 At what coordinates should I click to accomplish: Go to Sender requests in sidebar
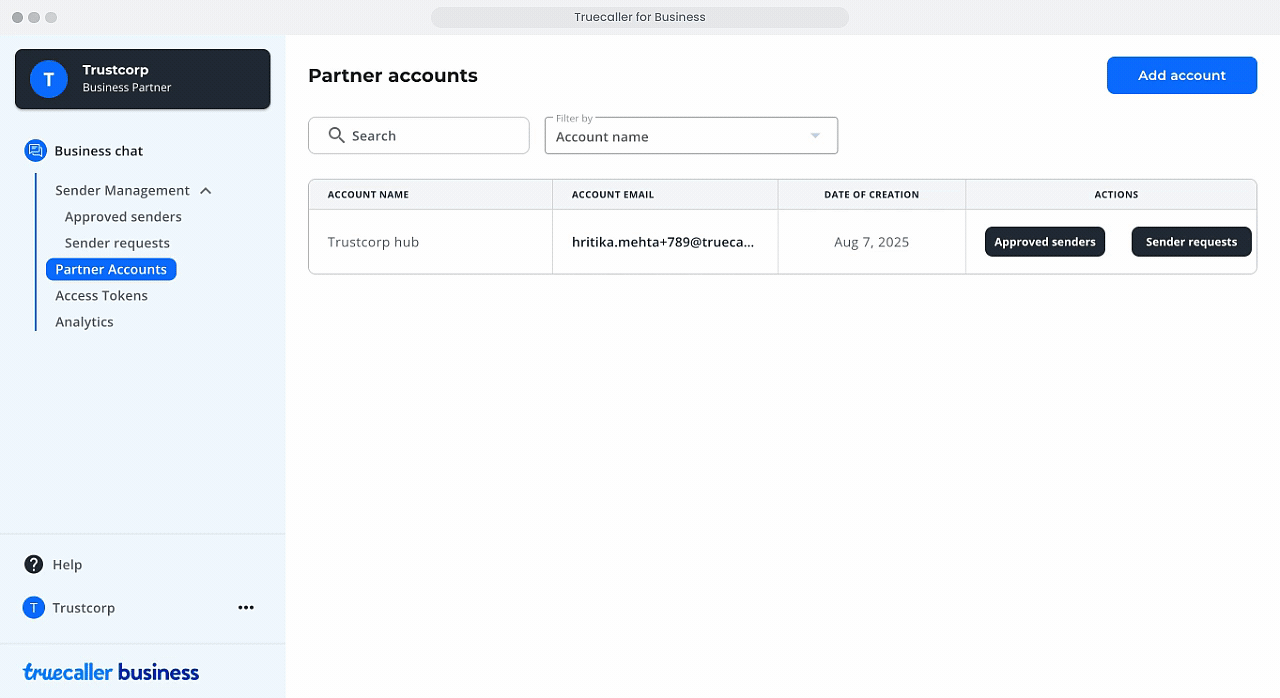[117, 243]
